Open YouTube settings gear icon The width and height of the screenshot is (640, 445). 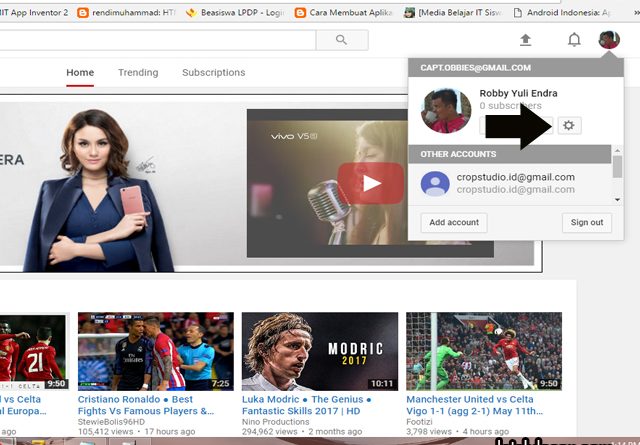click(x=569, y=125)
